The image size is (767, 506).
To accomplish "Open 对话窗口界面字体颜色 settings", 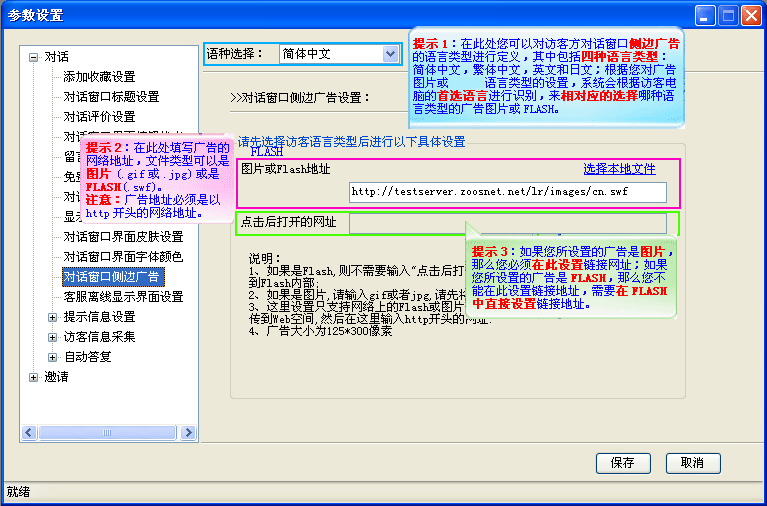I will [x=123, y=257].
